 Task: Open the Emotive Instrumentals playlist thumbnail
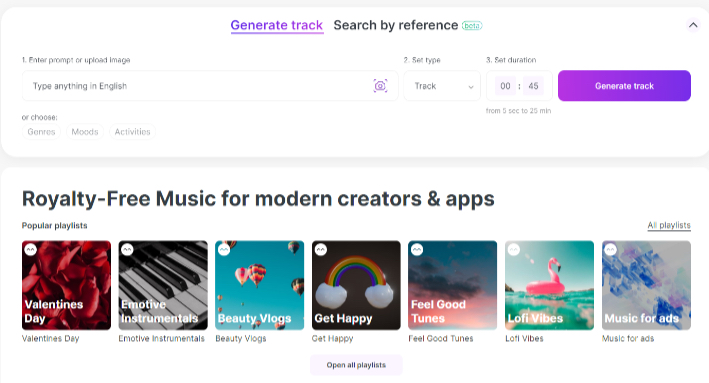pos(163,285)
